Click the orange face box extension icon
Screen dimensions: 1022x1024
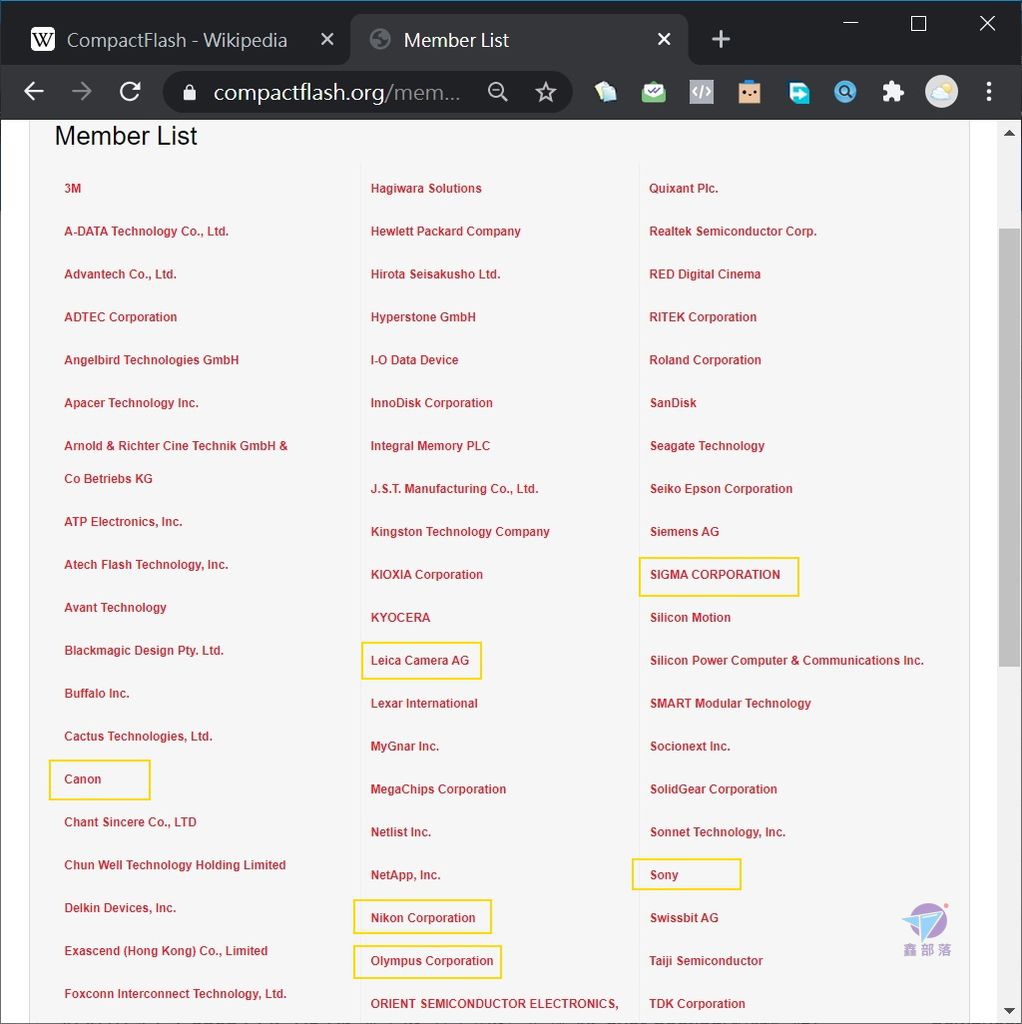pos(749,92)
